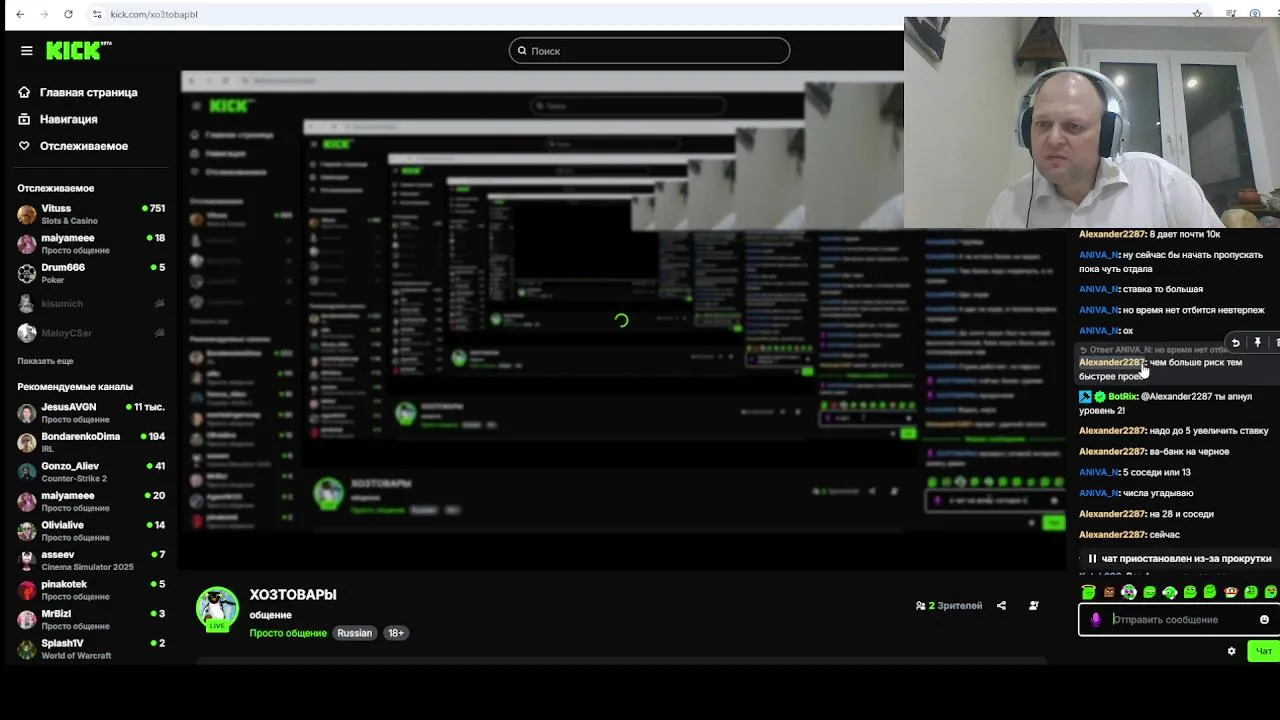1280x720 pixels.
Task: Open Отслеживаемое in sidebar
Action: 83,146
